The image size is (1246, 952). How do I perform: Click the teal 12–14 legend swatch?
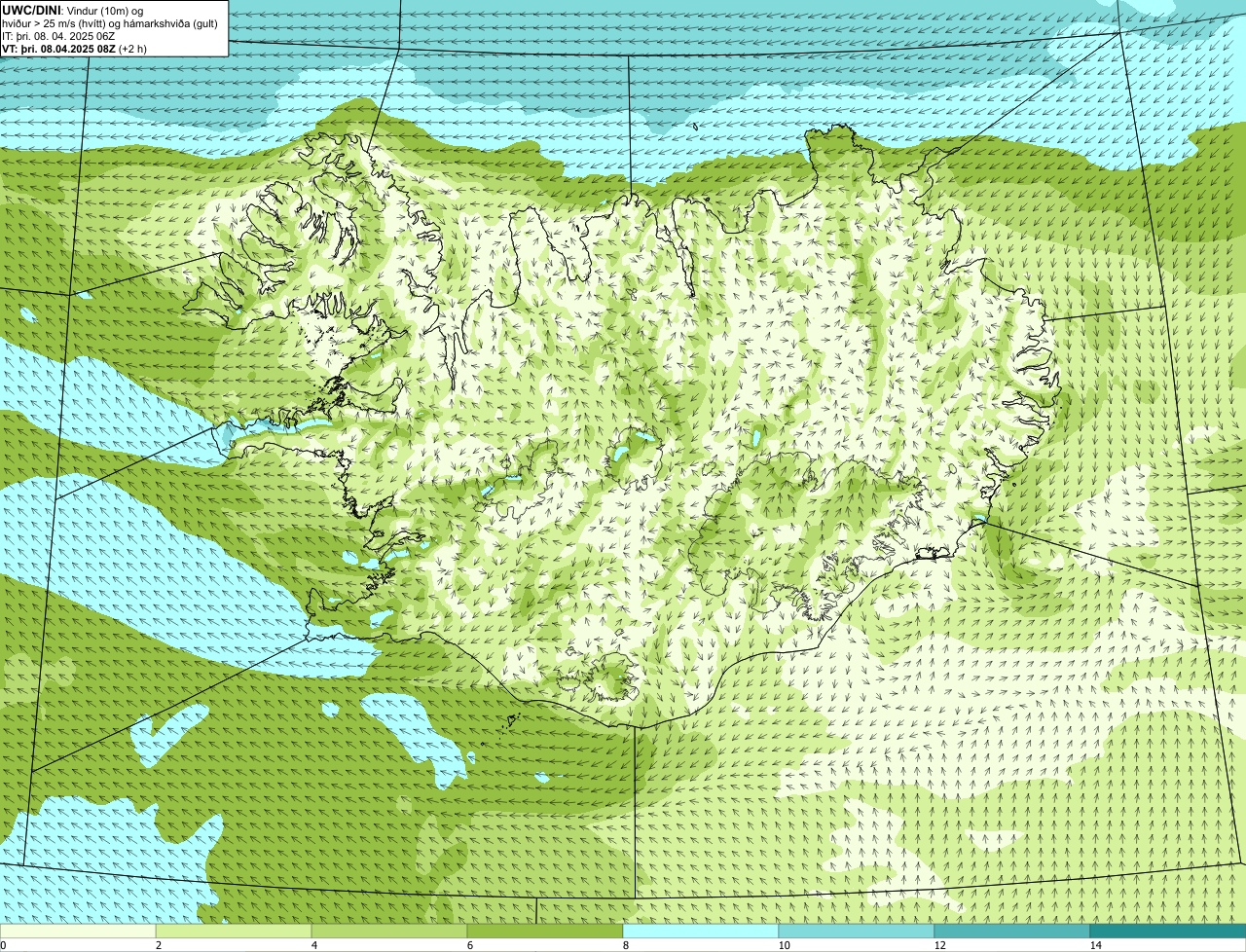click(x=1012, y=931)
